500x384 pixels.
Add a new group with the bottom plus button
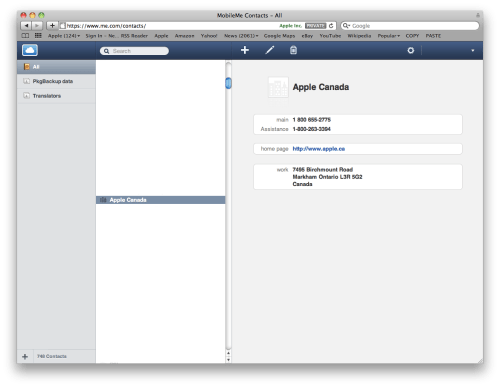click(x=25, y=357)
